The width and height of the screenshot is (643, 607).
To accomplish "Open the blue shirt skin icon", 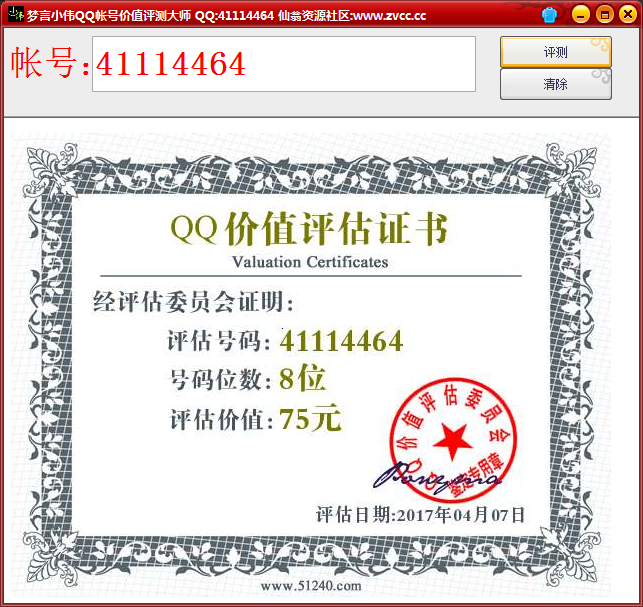I will coord(550,15).
